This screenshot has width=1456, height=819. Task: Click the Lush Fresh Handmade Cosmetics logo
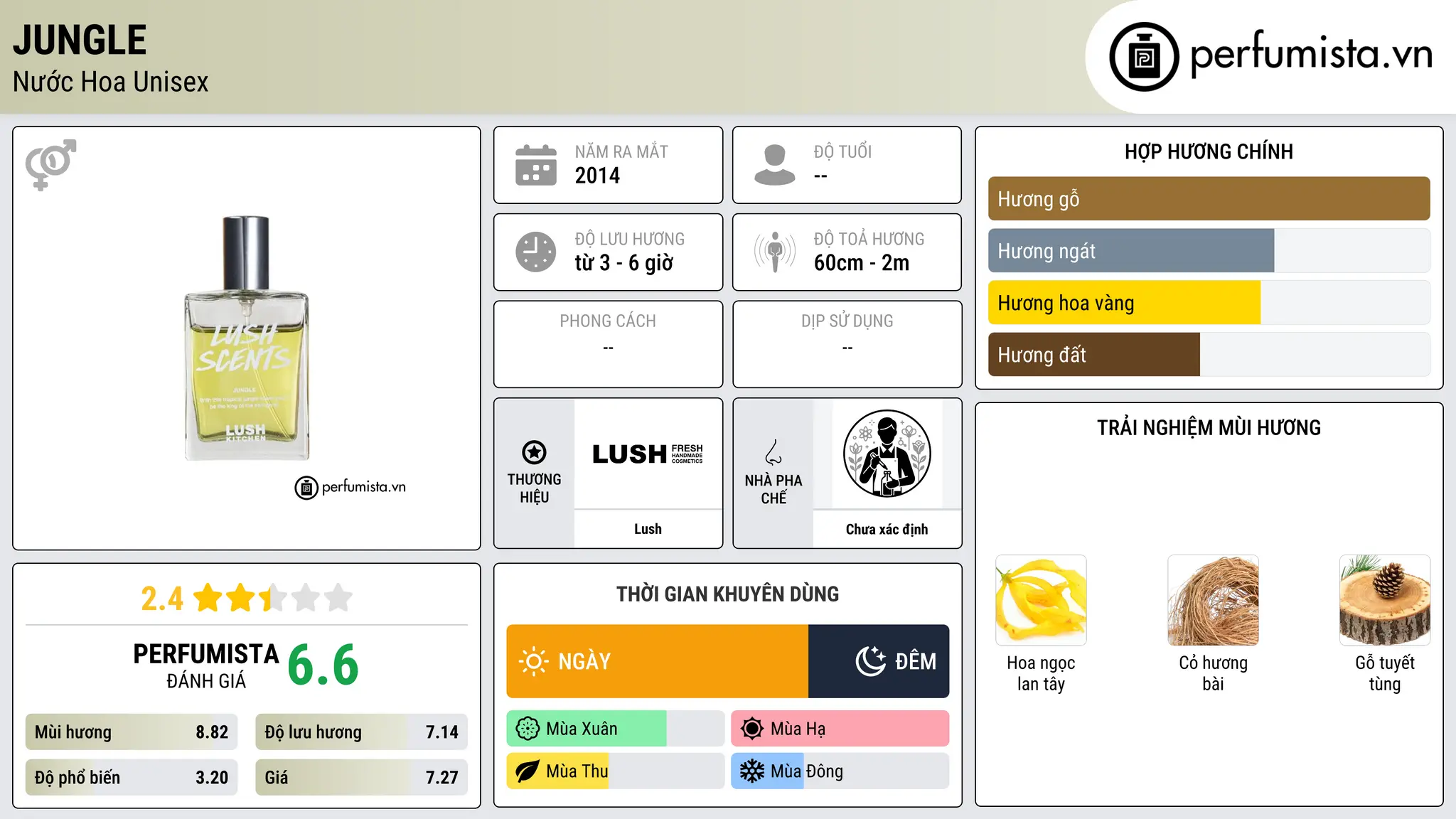[x=648, y=454]
